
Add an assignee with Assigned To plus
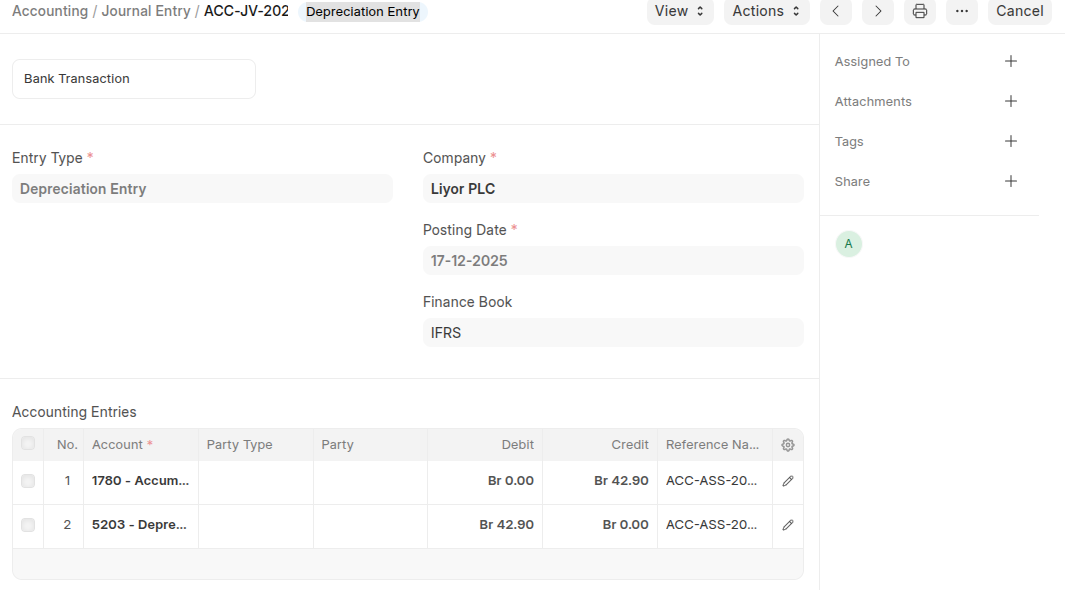click(x=1010, y=61)
